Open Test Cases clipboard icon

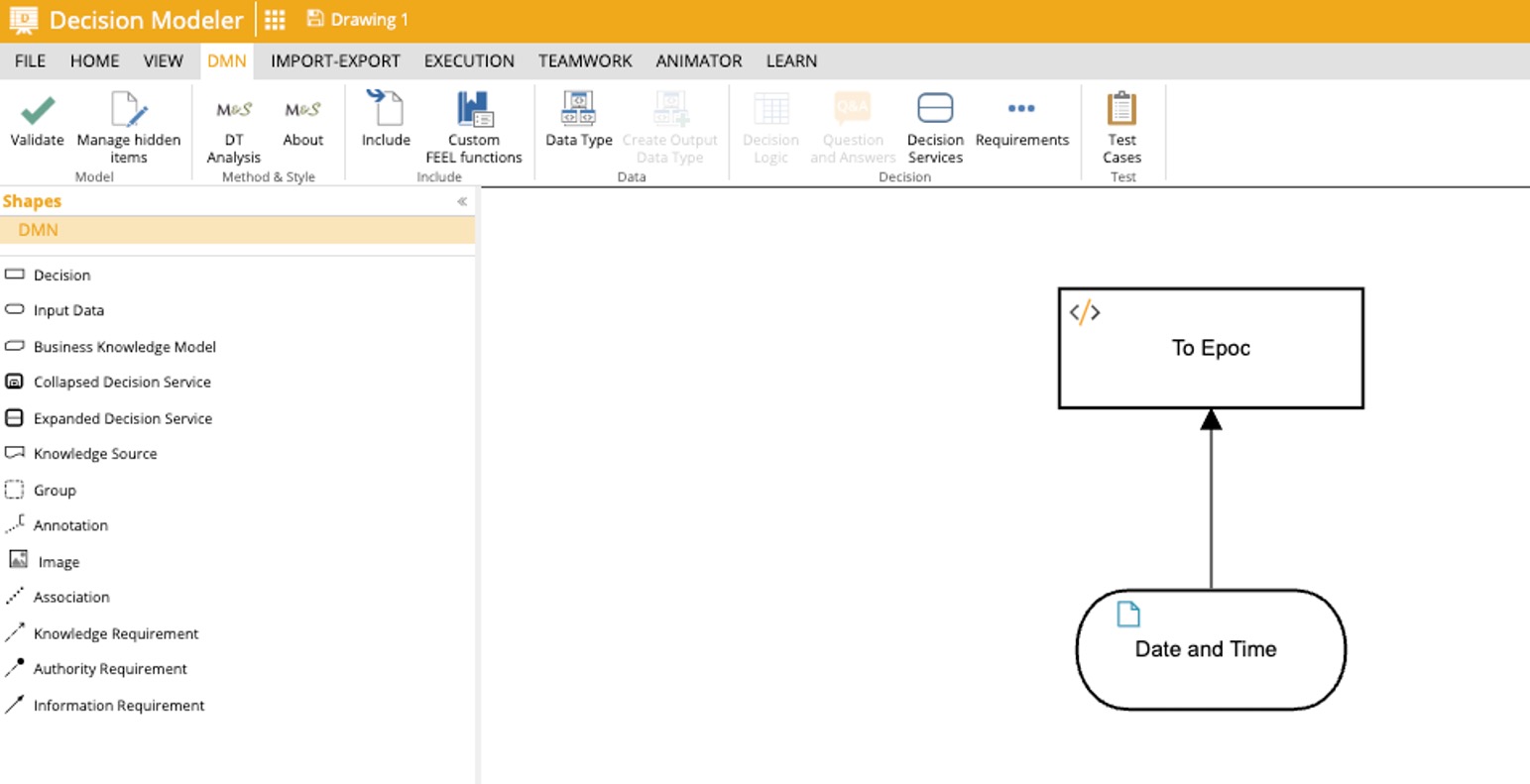(1121, 109)
